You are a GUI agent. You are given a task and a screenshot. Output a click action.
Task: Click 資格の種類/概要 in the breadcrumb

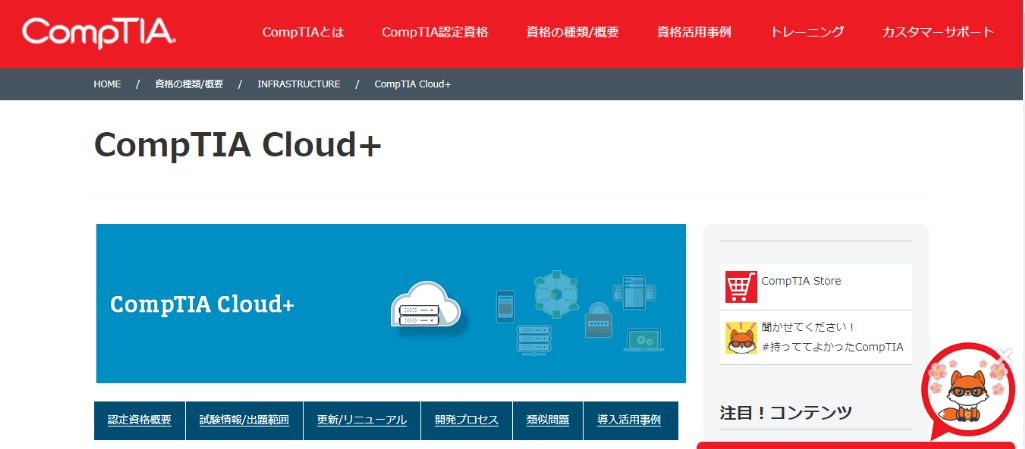[189, 84]
